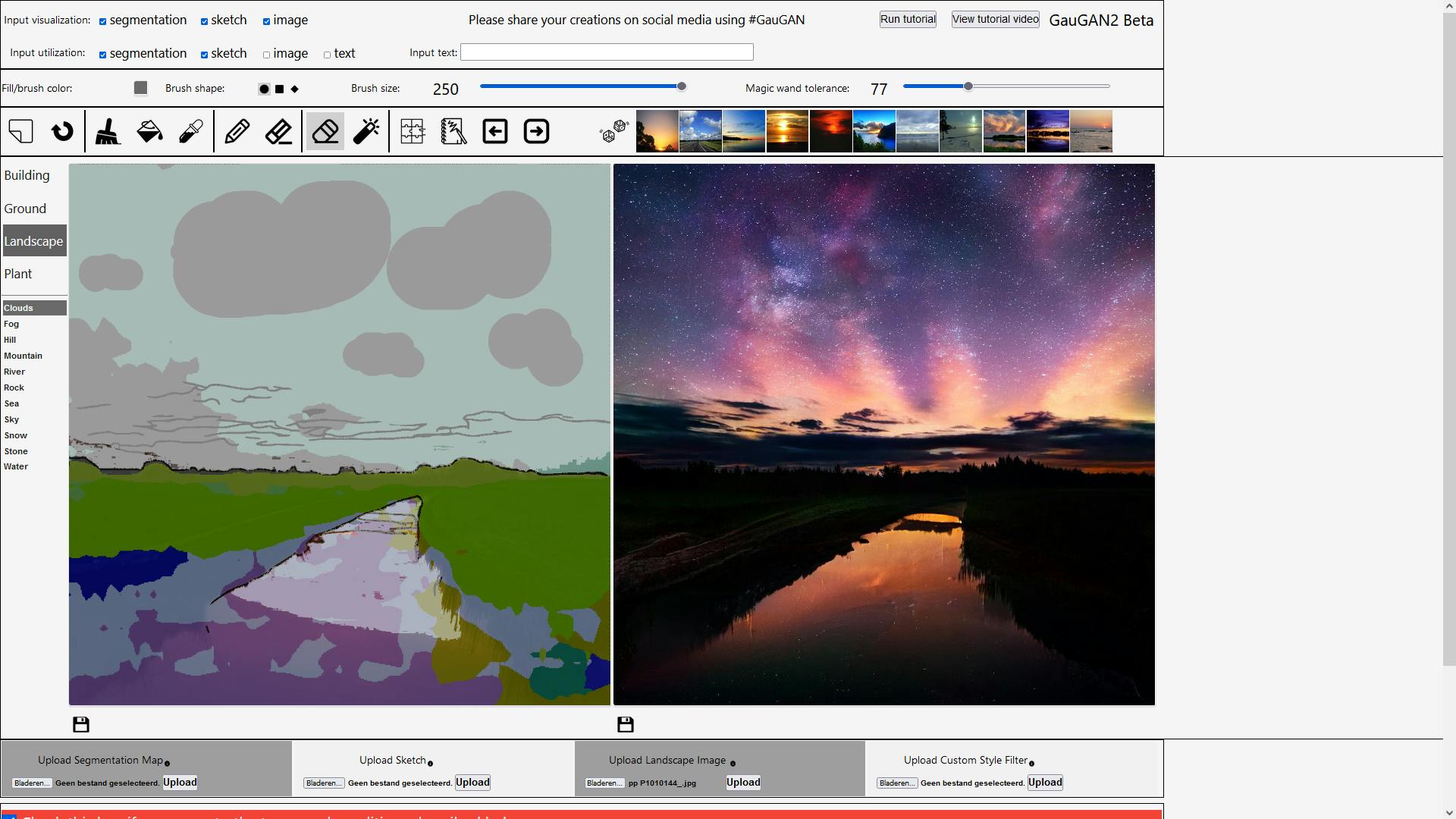The height and width of the screenshot is (819, 1456).
Task: Pick the eyedropper color tool
Action: point(190,131)
